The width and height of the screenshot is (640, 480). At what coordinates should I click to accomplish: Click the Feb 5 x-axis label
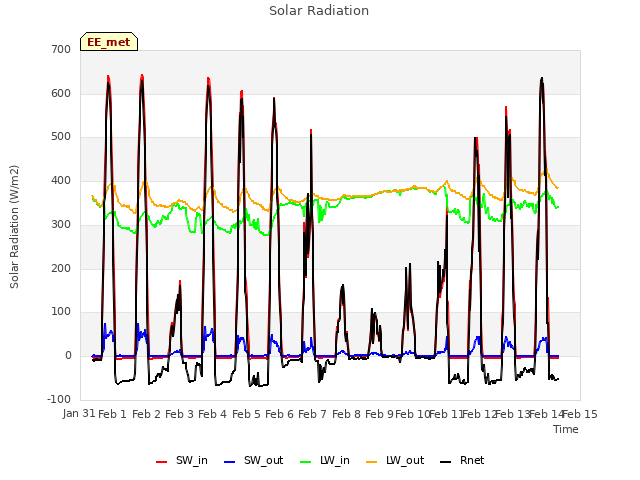click(x=246, y=414)
